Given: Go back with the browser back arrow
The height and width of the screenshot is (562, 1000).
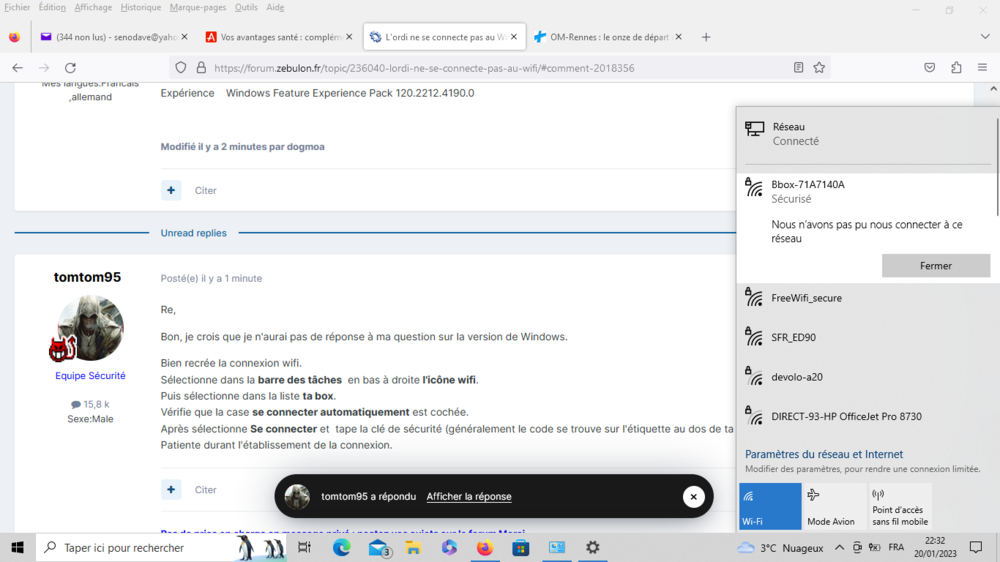Looking at the screenshot, I should click(x=17, y=68).
